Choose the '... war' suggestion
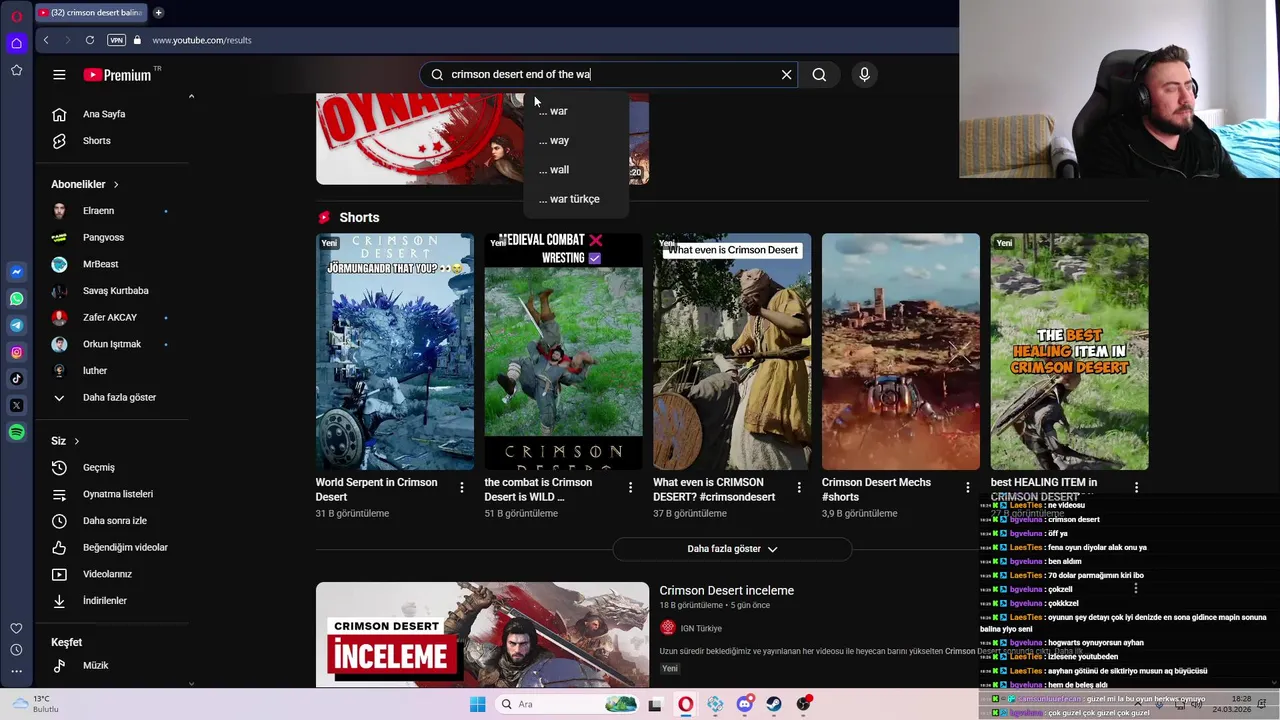1280x720 pixels. 576,111
